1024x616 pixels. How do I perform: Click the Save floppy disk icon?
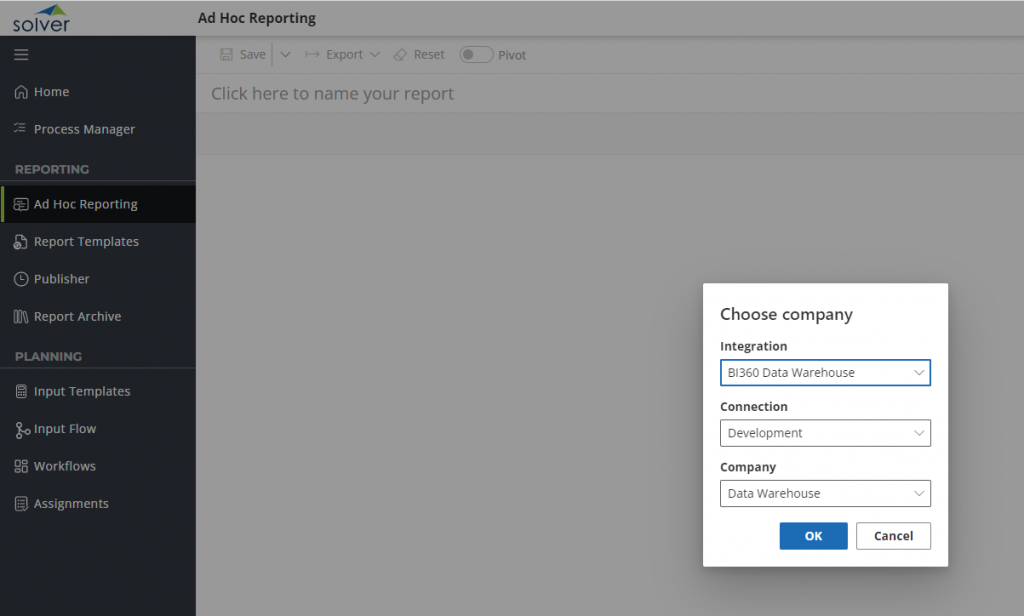(226, 55)
